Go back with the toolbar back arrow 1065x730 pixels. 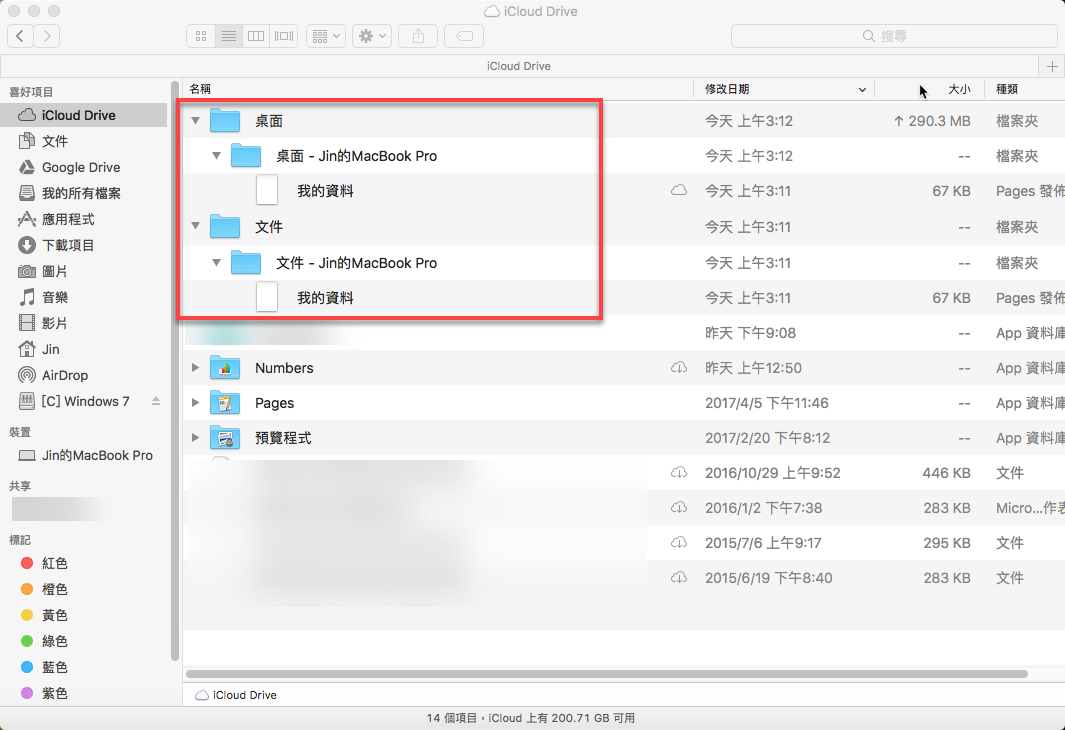pyautogui.click(x=20, y=36)
